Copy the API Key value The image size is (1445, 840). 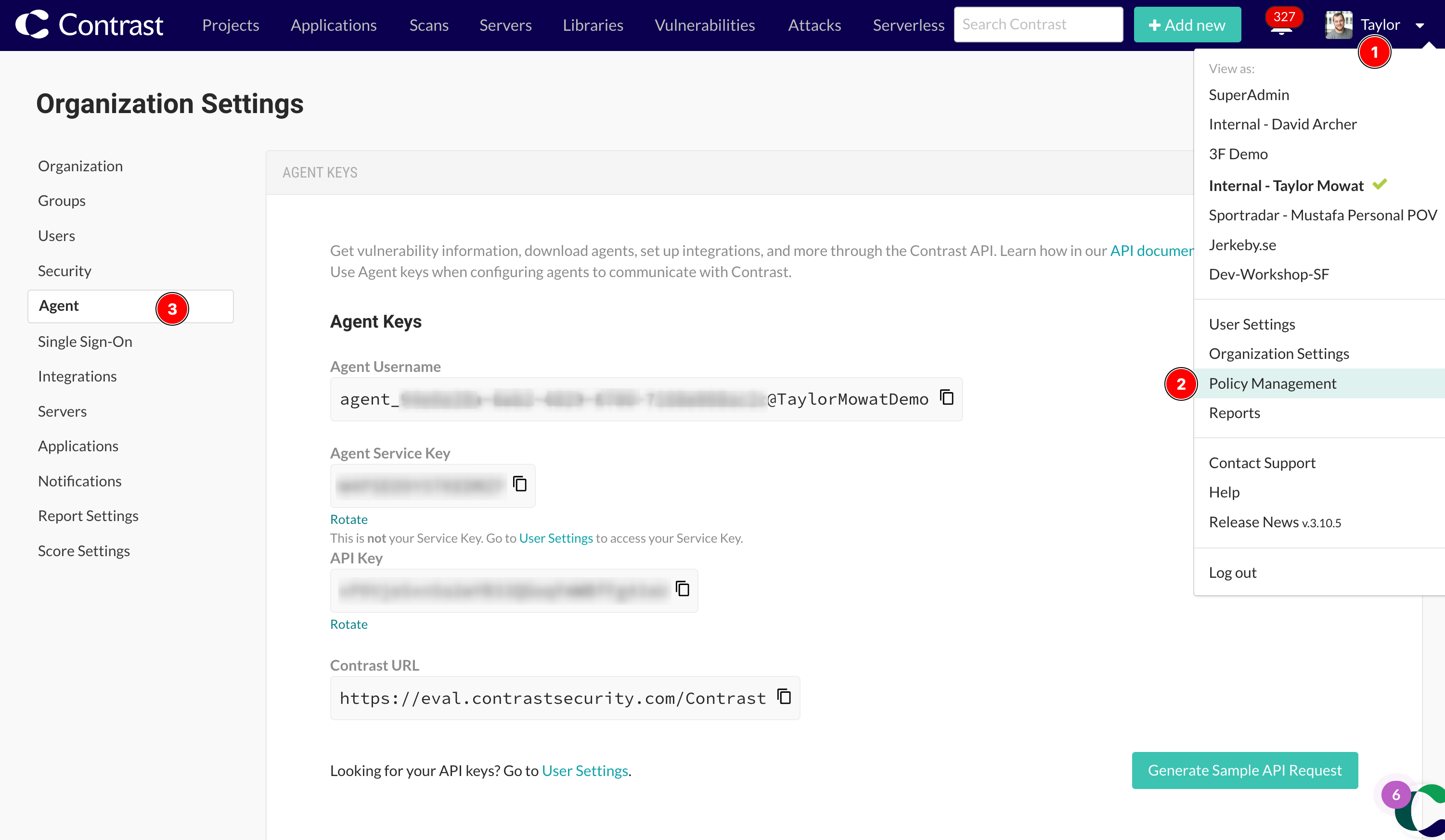pos(683,589)
